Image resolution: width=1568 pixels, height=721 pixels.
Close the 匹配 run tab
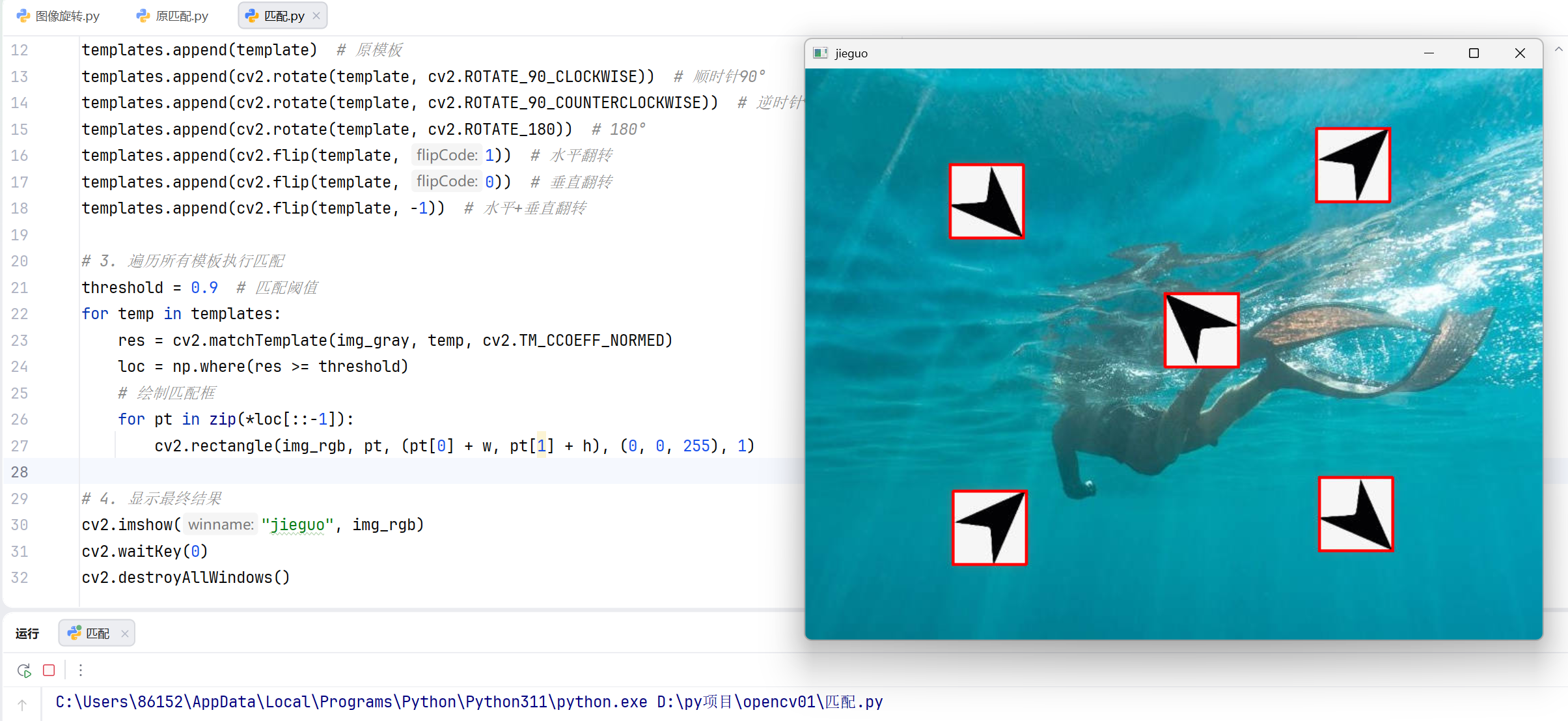click(x=124, y=633)
